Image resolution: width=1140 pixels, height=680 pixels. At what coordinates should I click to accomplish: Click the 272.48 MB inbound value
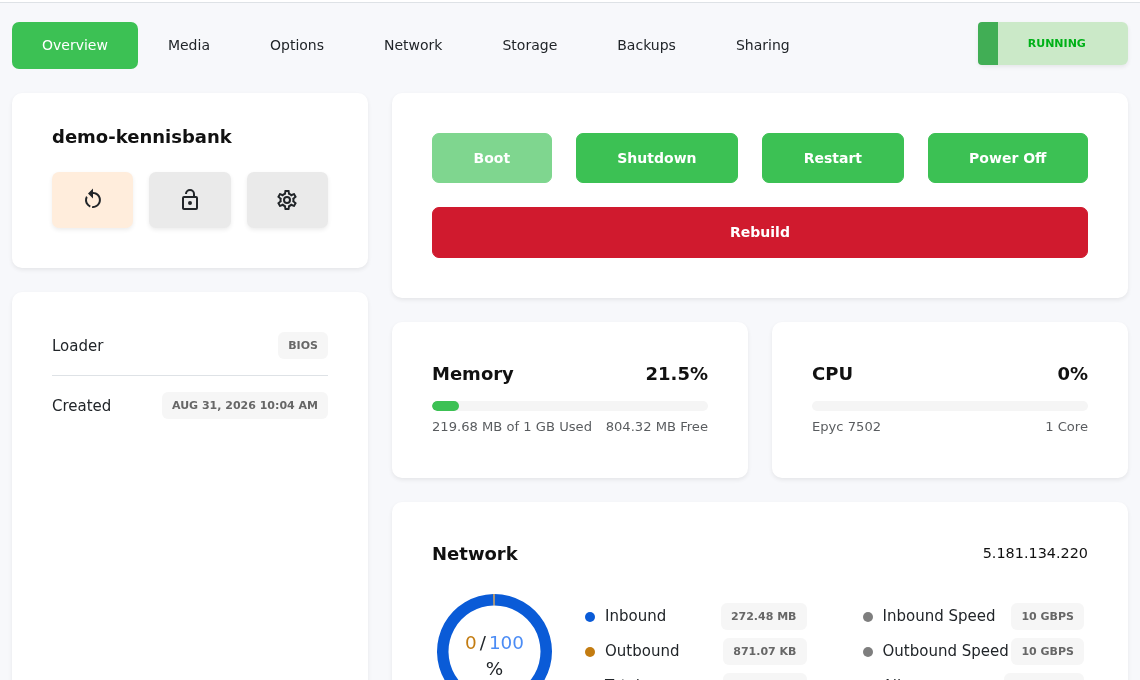pyautogui.click(x=763, y=616)
